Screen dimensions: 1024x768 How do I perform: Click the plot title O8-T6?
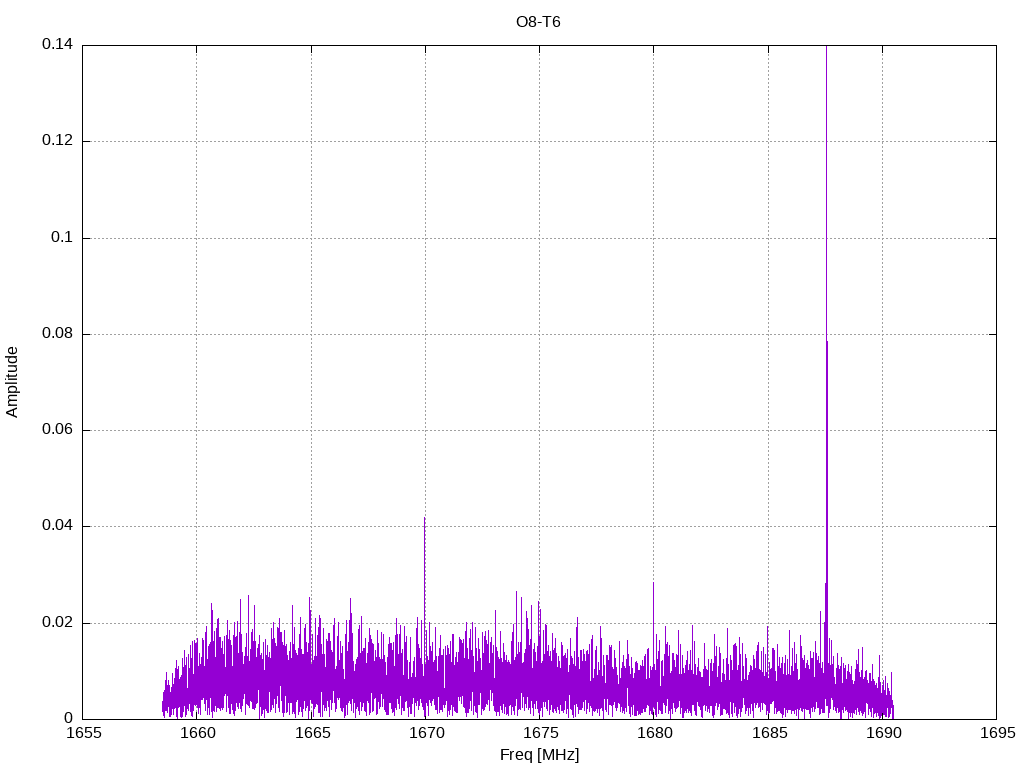(538, 22)
